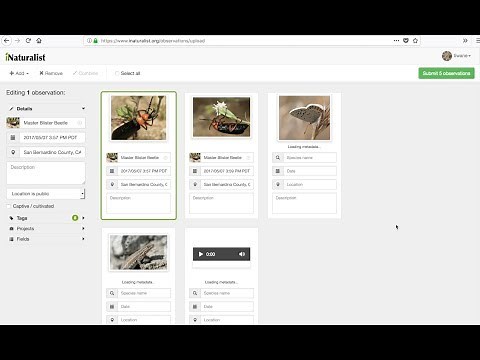Click calendar icon on lizard card
The width and height of the screenshot is (480, 360).
(x=112, y=306)
